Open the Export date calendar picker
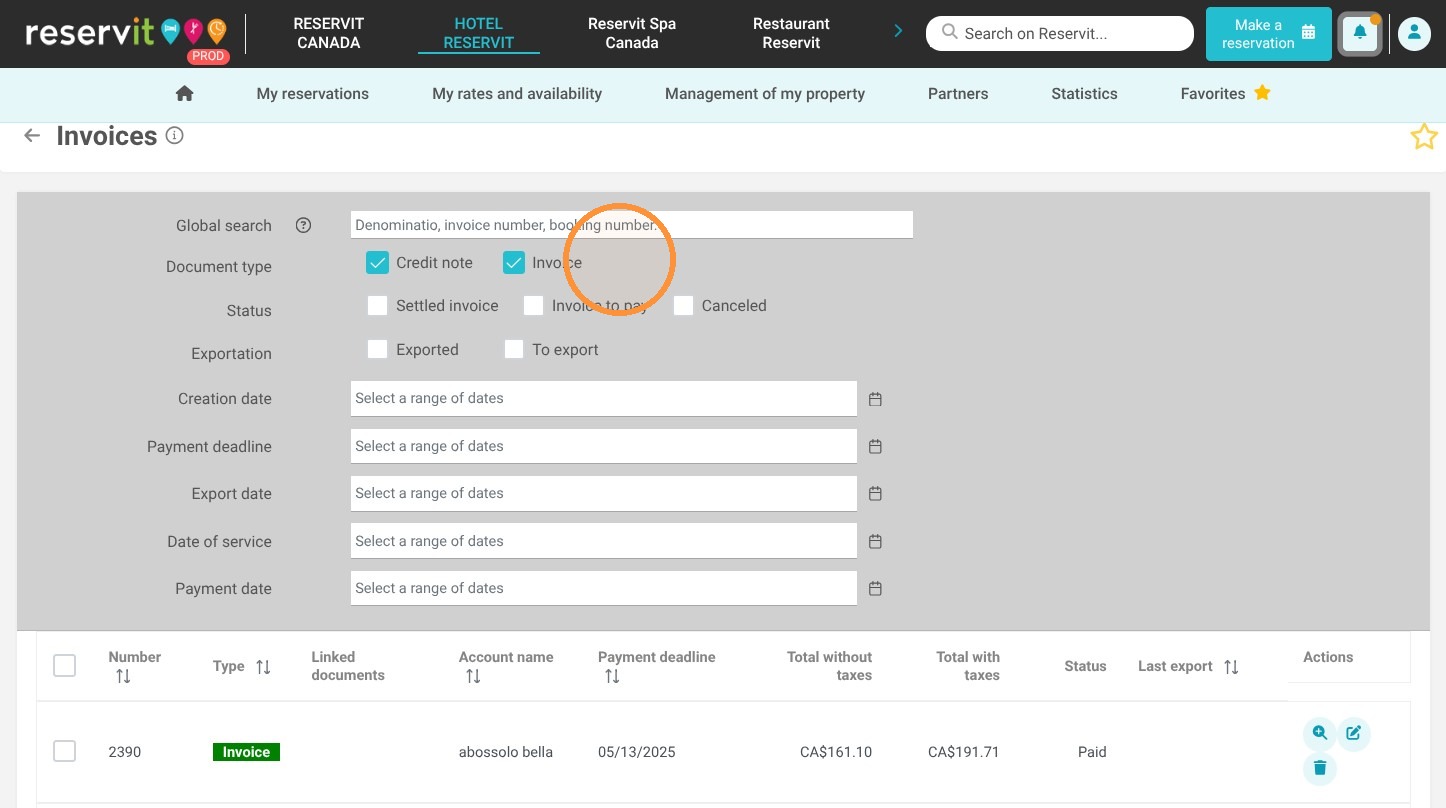 pyautogui.click(x=875, y=494)
